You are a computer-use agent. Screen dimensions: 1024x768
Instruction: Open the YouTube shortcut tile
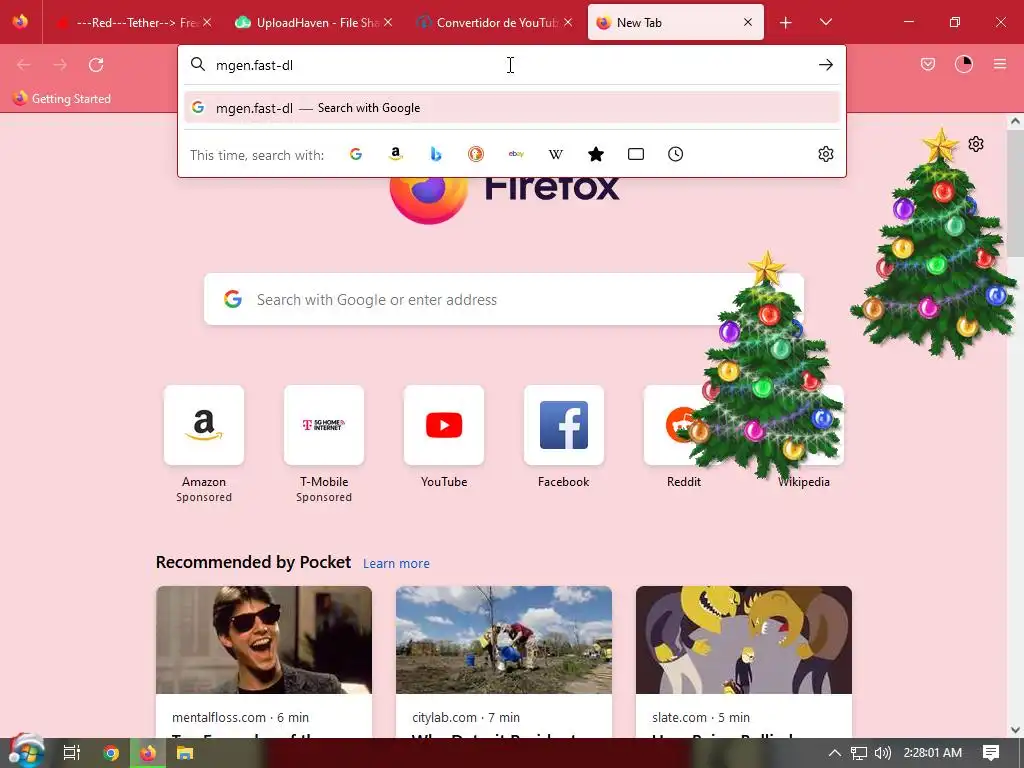(x=444, y=425)
